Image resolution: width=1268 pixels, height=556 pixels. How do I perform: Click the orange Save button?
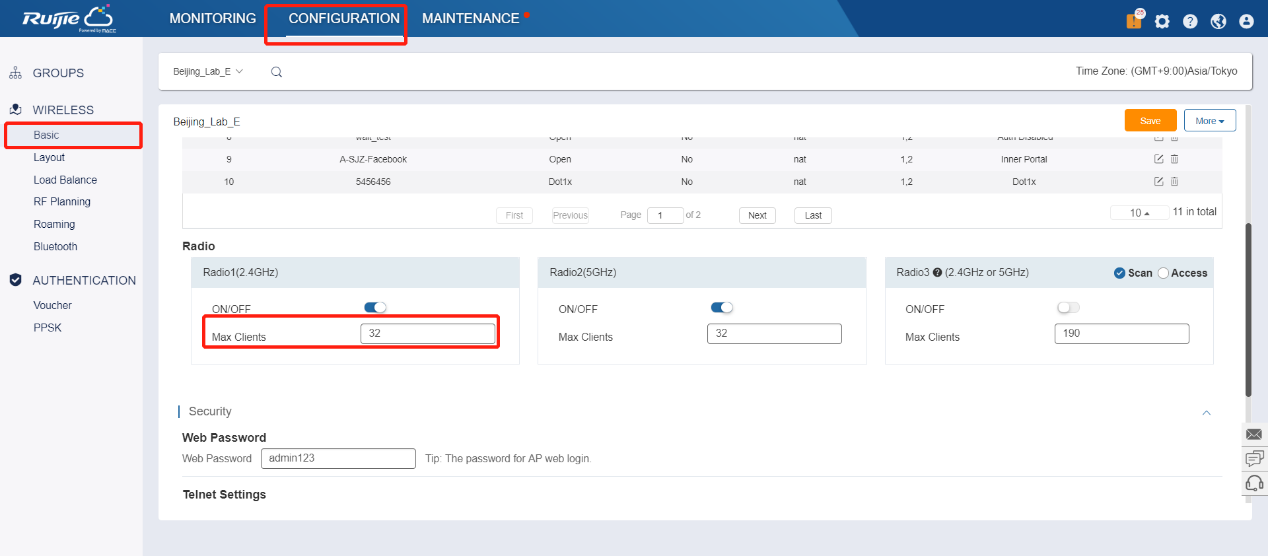tap(1151, 120)
